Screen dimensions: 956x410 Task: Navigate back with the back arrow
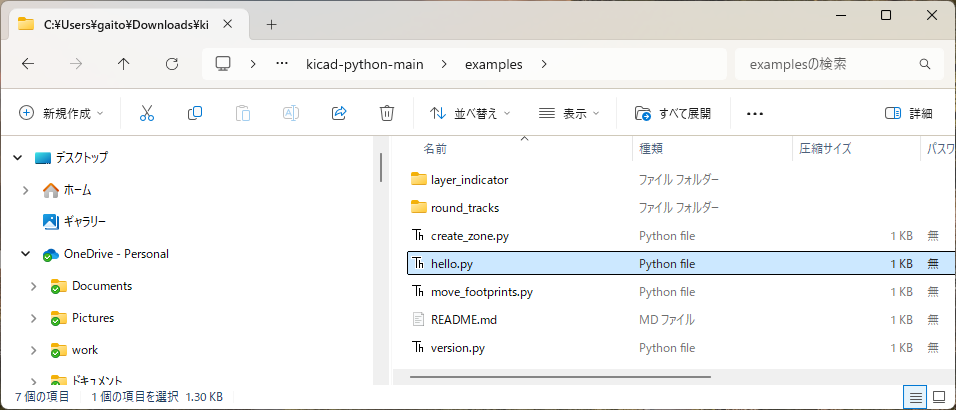pyautogui.click(x=28, y=64)
